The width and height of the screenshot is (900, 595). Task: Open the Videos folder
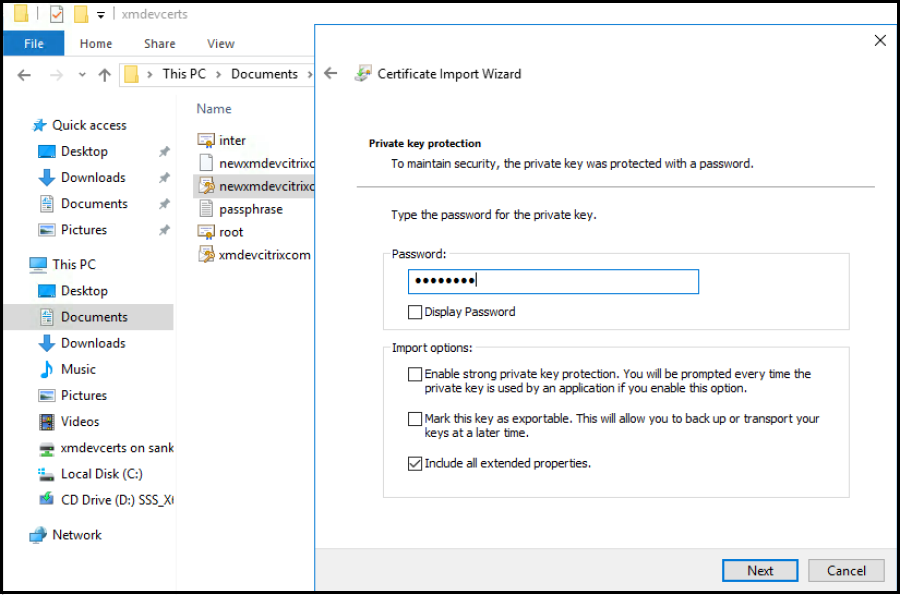[68, 422]
